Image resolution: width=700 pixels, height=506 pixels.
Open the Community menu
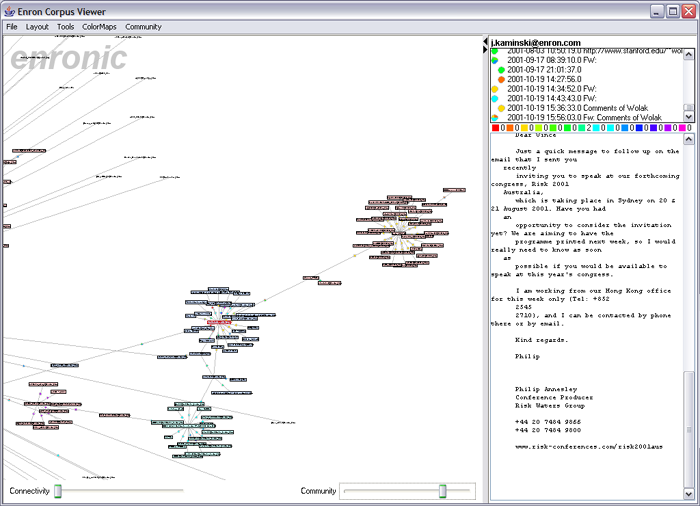(143, 27)
